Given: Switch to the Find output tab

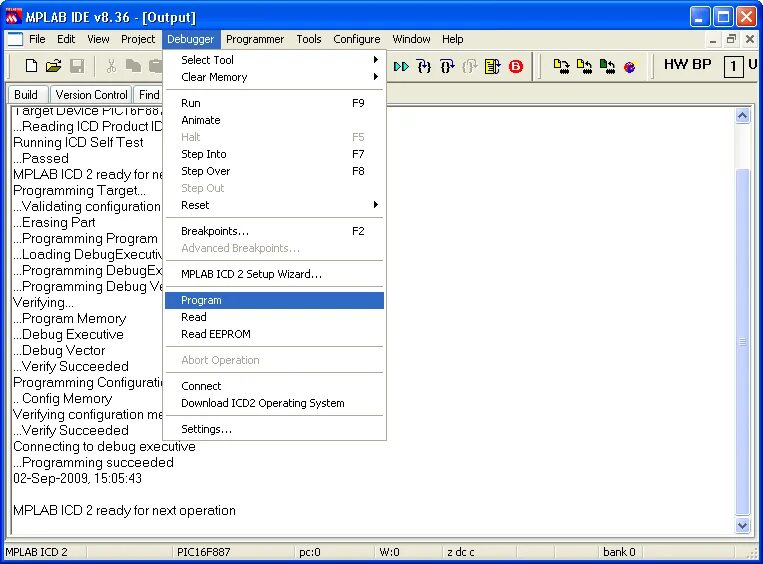Looking at the screenshot, I should 148,94.
